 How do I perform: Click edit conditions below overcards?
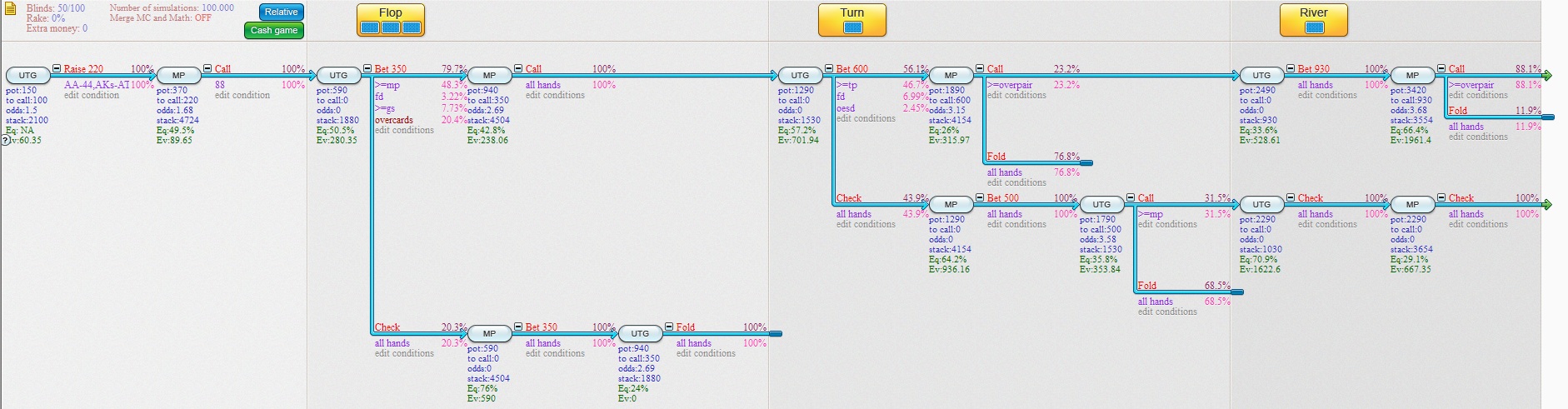(404, 130)
